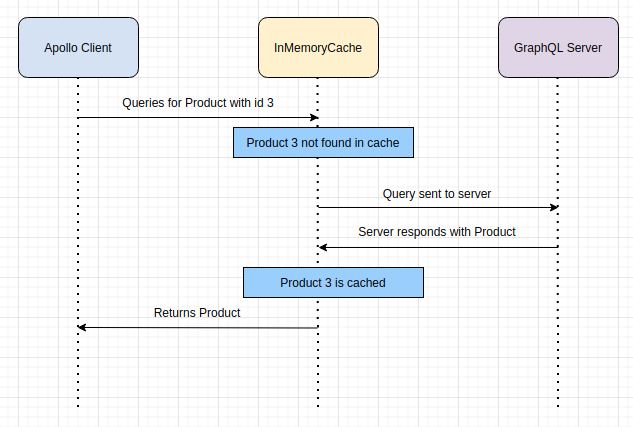
Task: Select the 'Returns Product' label
Action: click(197, 312)
